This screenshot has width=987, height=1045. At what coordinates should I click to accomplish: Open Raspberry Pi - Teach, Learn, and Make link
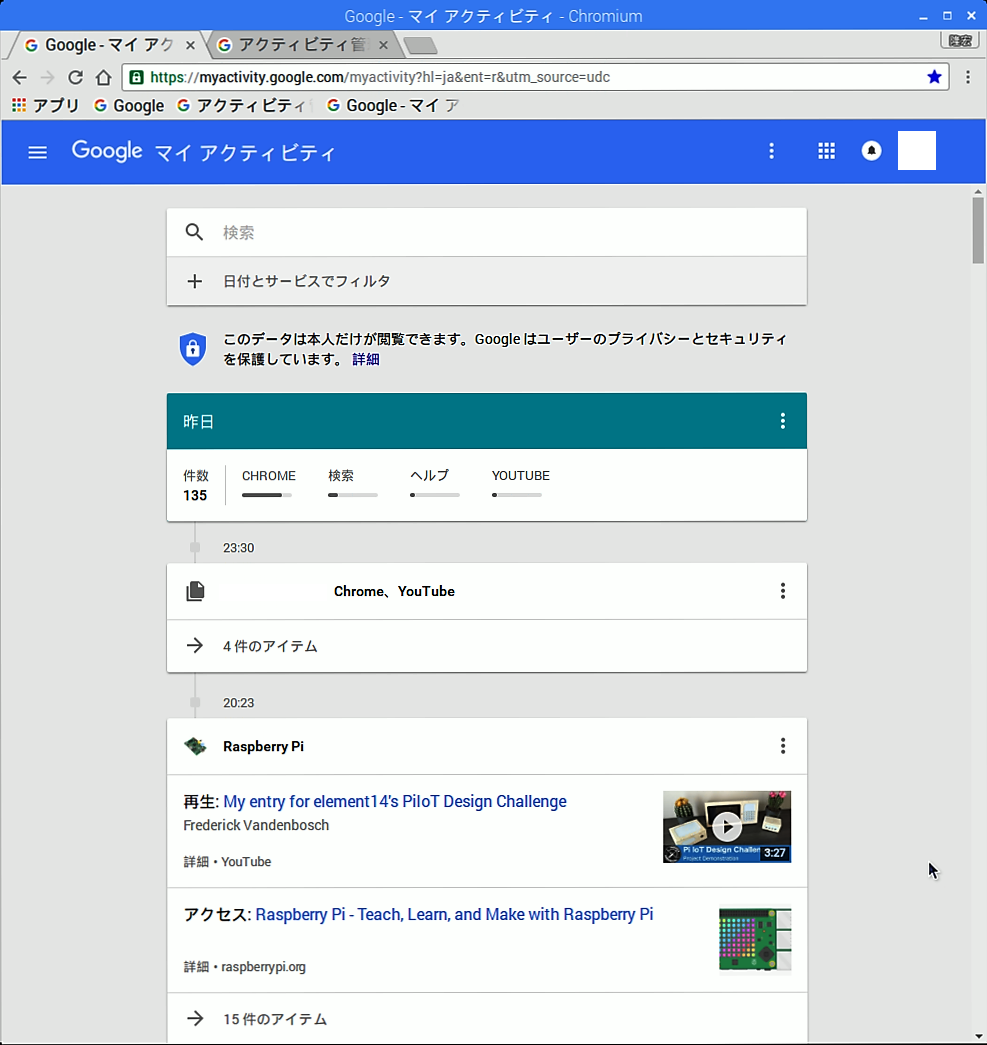tap(454, 914)
